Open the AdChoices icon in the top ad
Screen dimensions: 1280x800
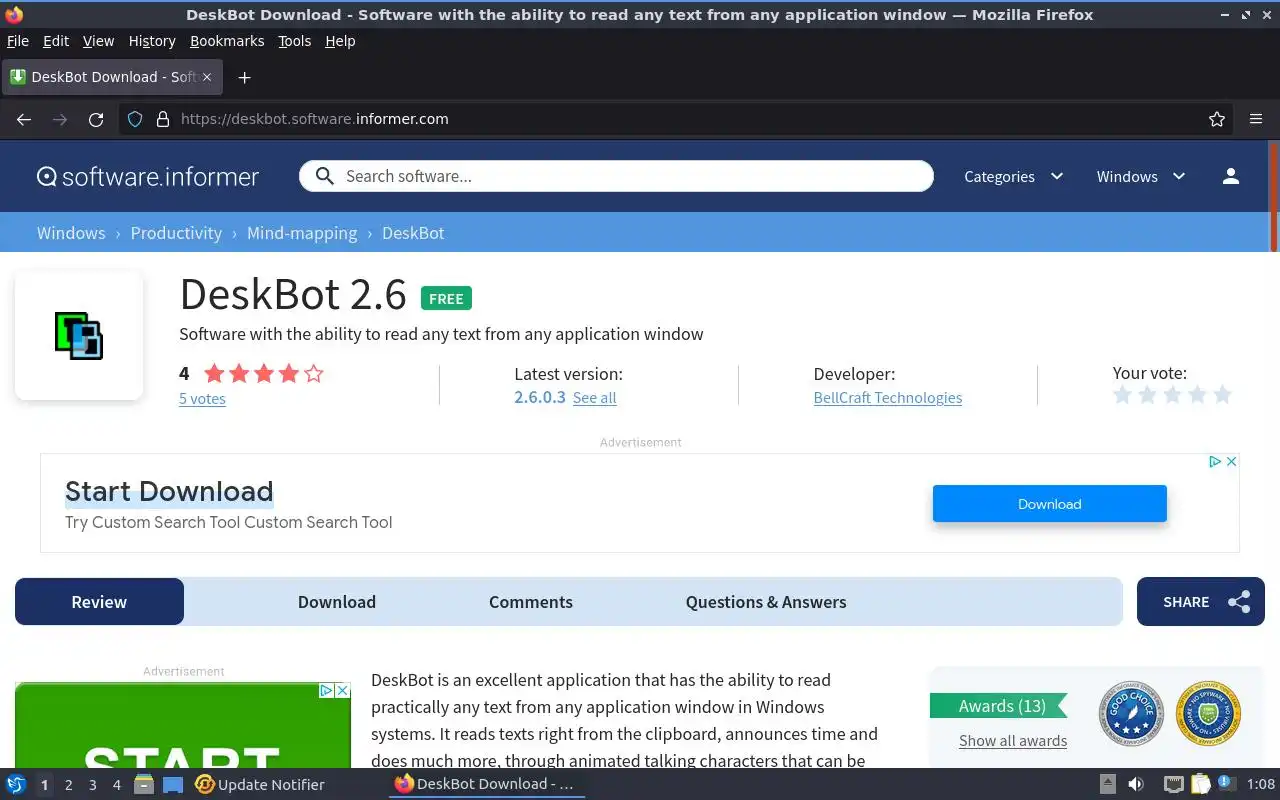click(x=1215, y=461)
